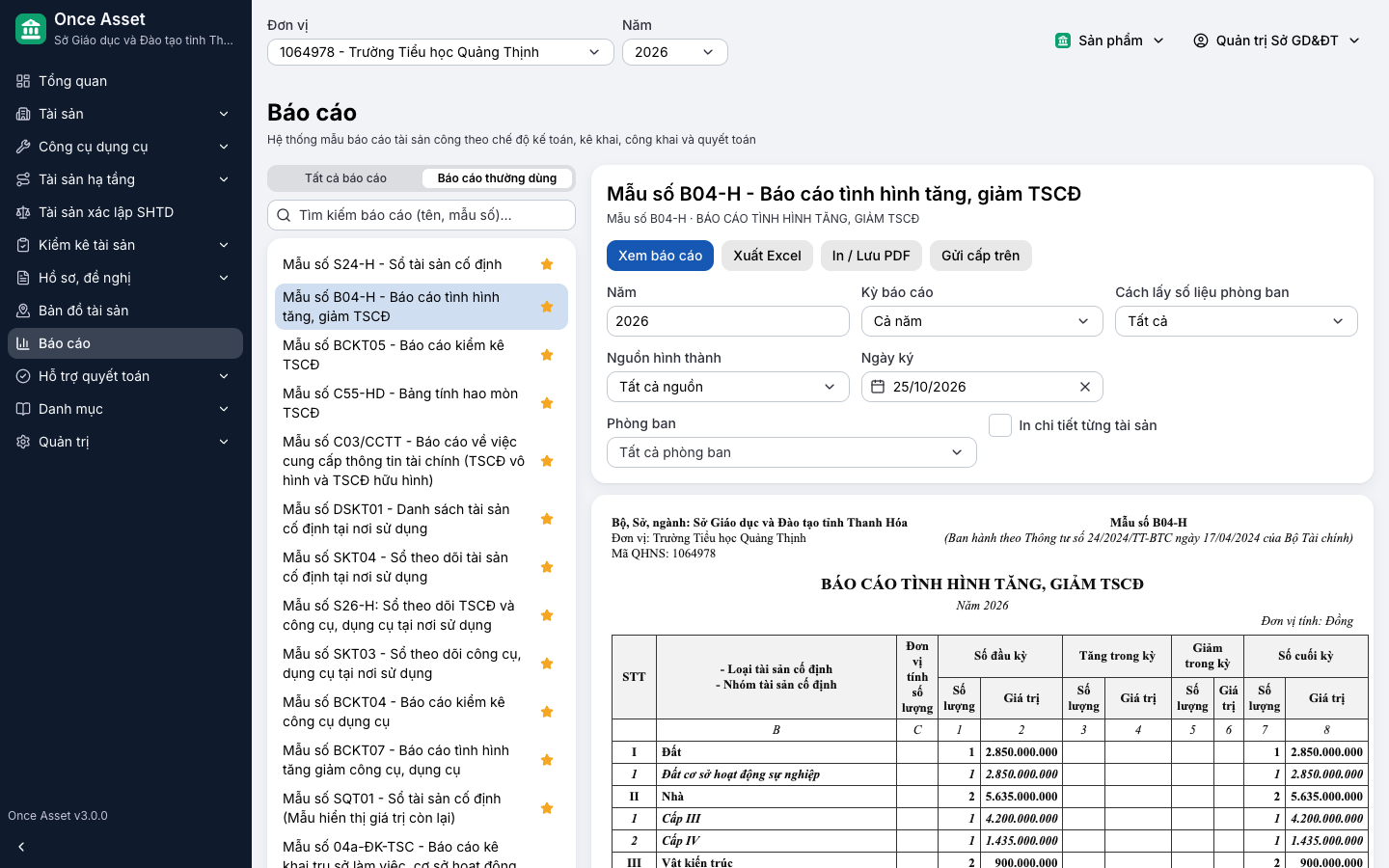1389x868 pixels.
Task: Expand the Kiểm kê tài sản menu
Action: 125,245
